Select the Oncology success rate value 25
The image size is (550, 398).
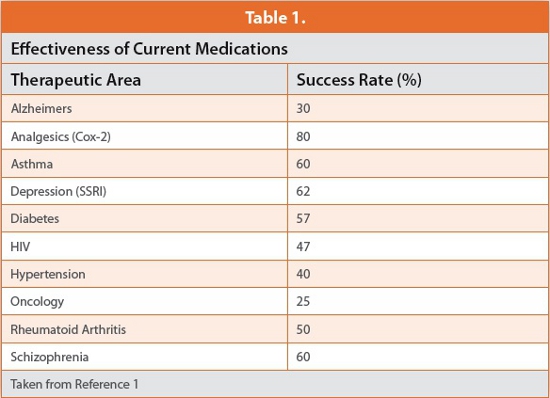[x=303, y=301]
